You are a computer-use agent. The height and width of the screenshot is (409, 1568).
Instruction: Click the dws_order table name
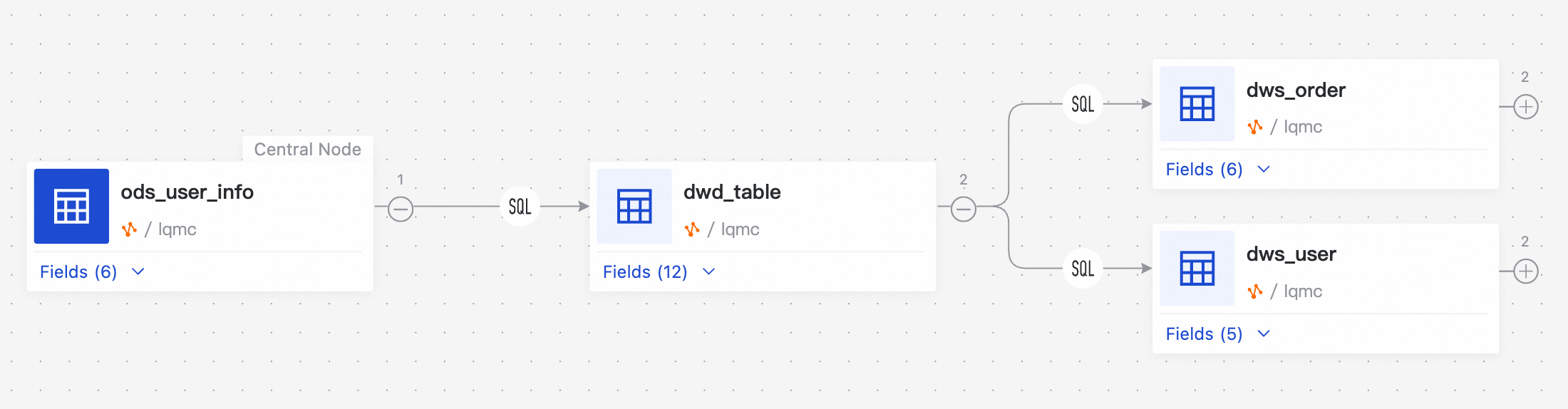[x=1296, y=90]
